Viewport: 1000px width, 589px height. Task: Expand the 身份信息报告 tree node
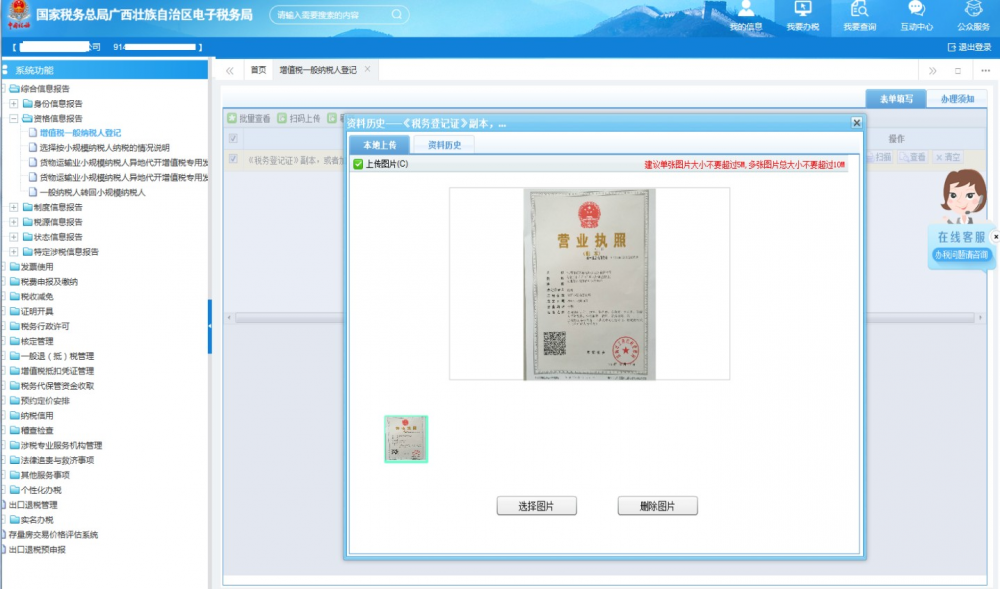click(13, 103)
